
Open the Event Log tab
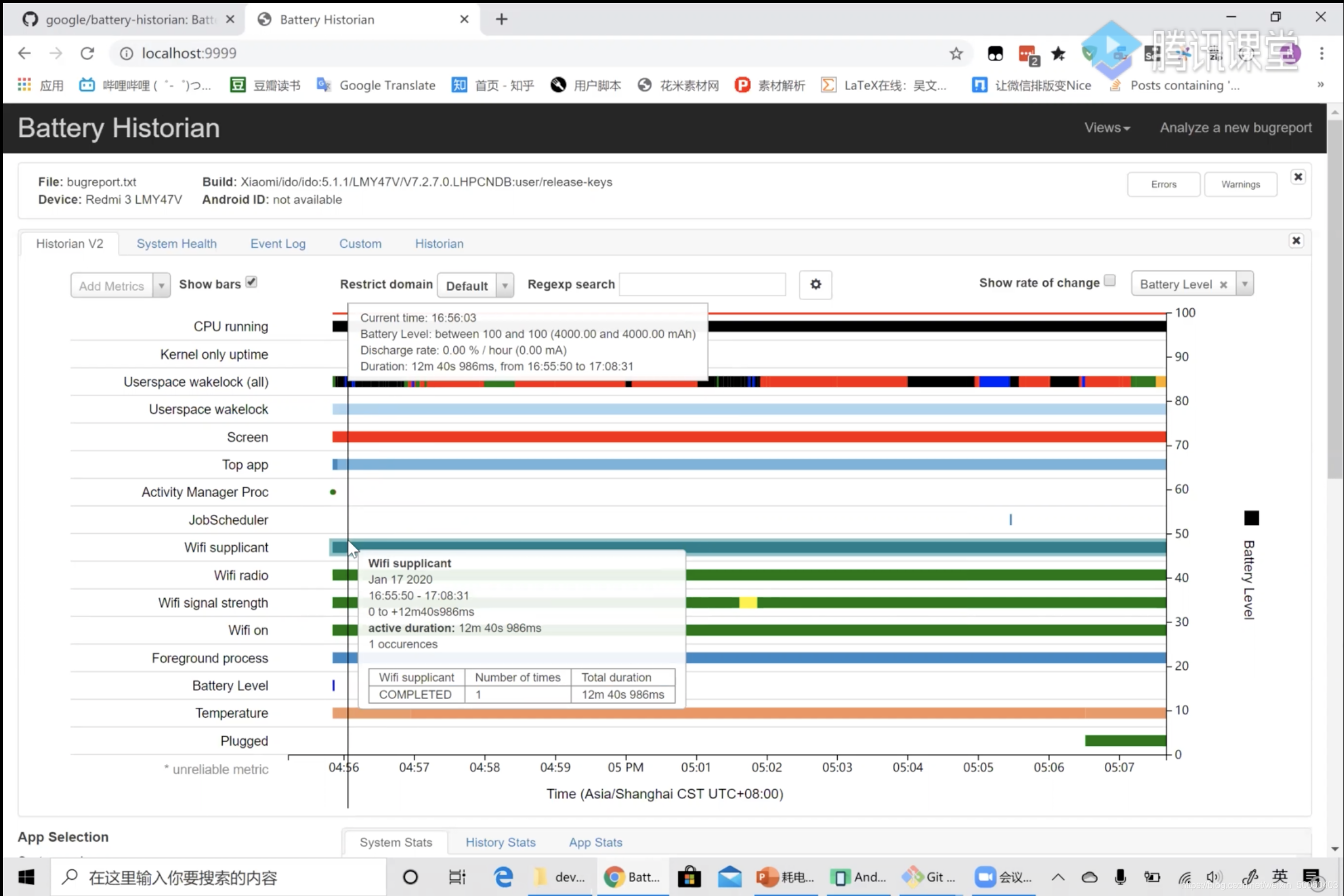(278, 244)
